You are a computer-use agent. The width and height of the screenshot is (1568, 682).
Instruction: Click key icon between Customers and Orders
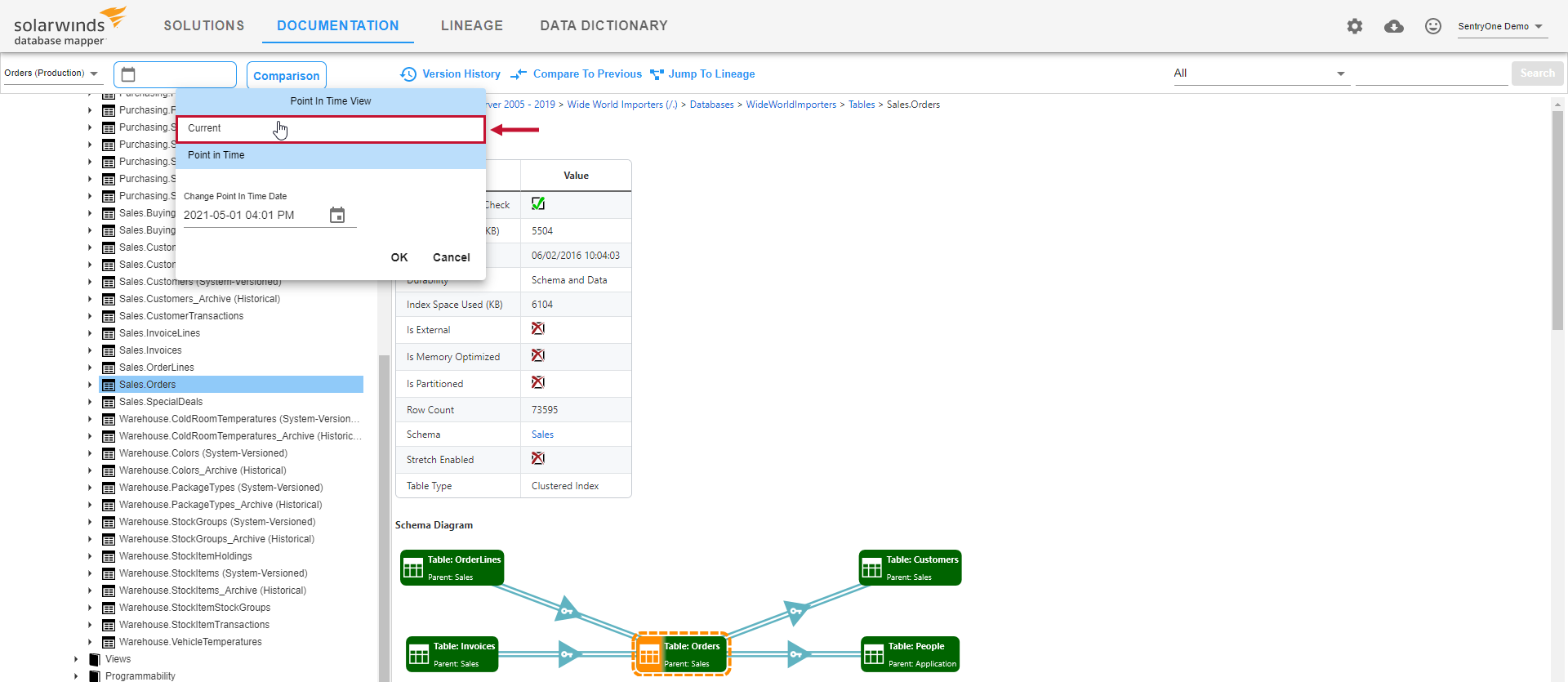(796, 610)
